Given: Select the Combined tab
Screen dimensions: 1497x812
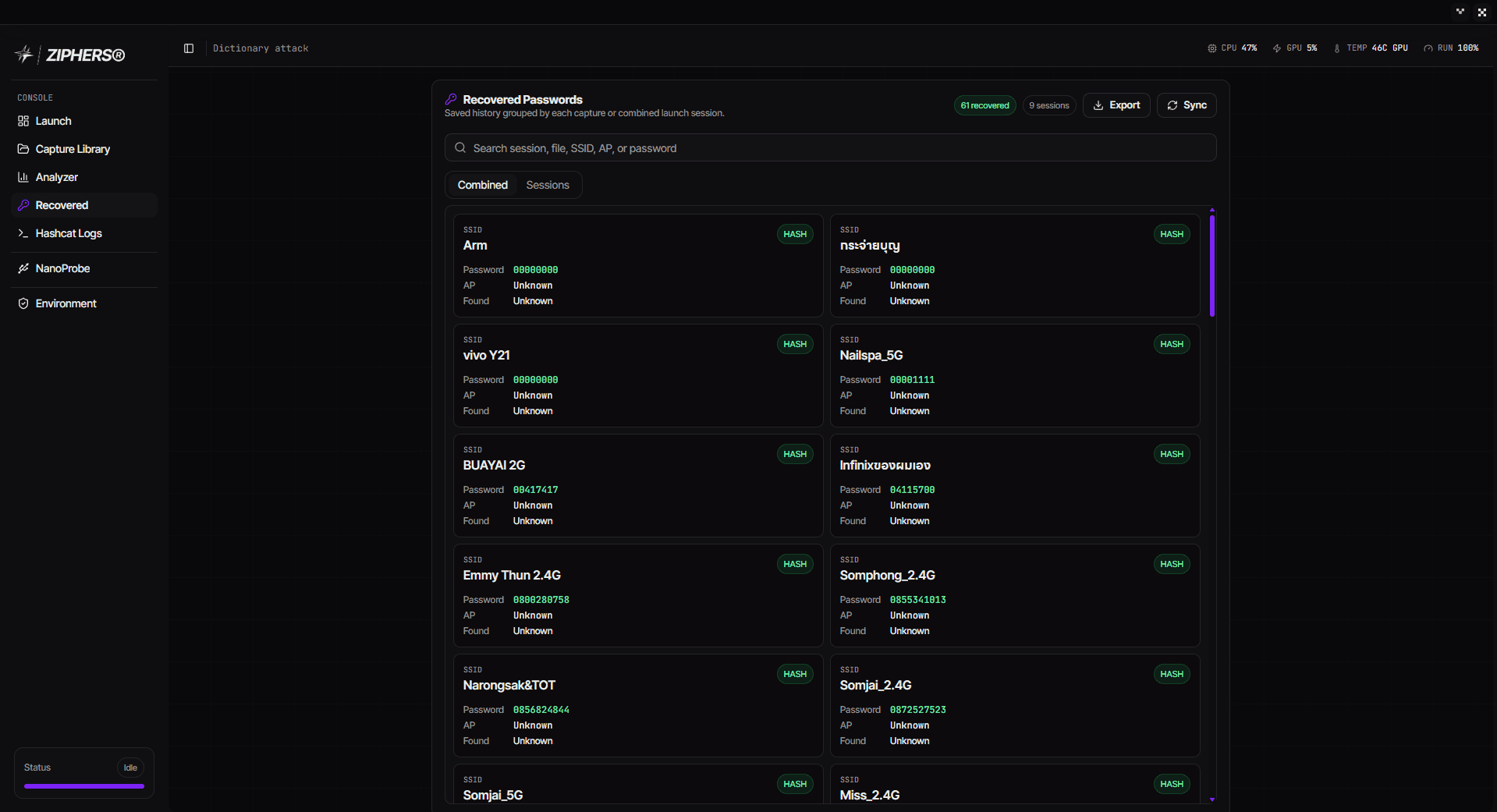Looking at the screenshot, I should pyautogui.click(x=482, y=185).
